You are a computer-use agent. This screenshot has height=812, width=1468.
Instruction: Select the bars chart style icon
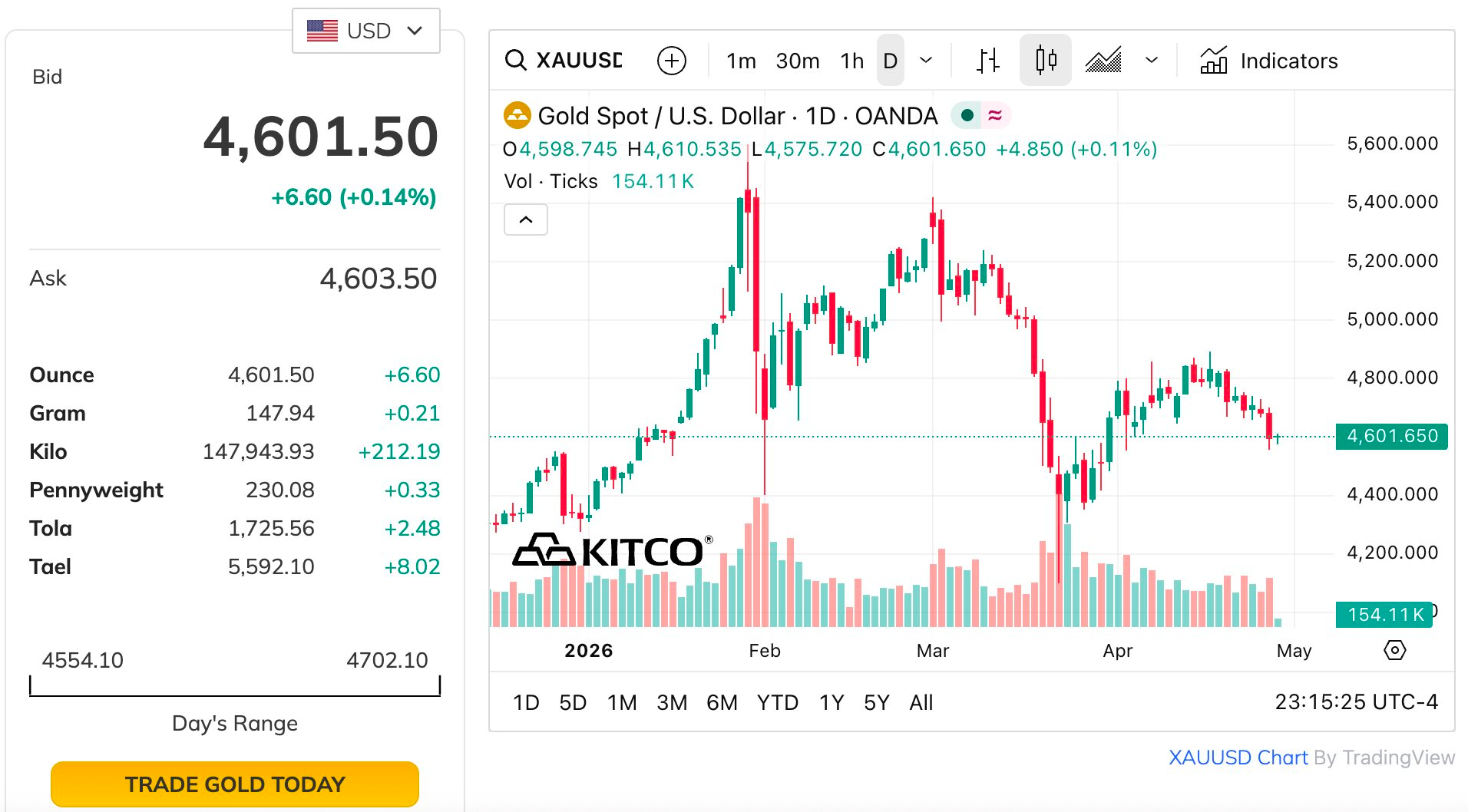(x=988, y=61)
